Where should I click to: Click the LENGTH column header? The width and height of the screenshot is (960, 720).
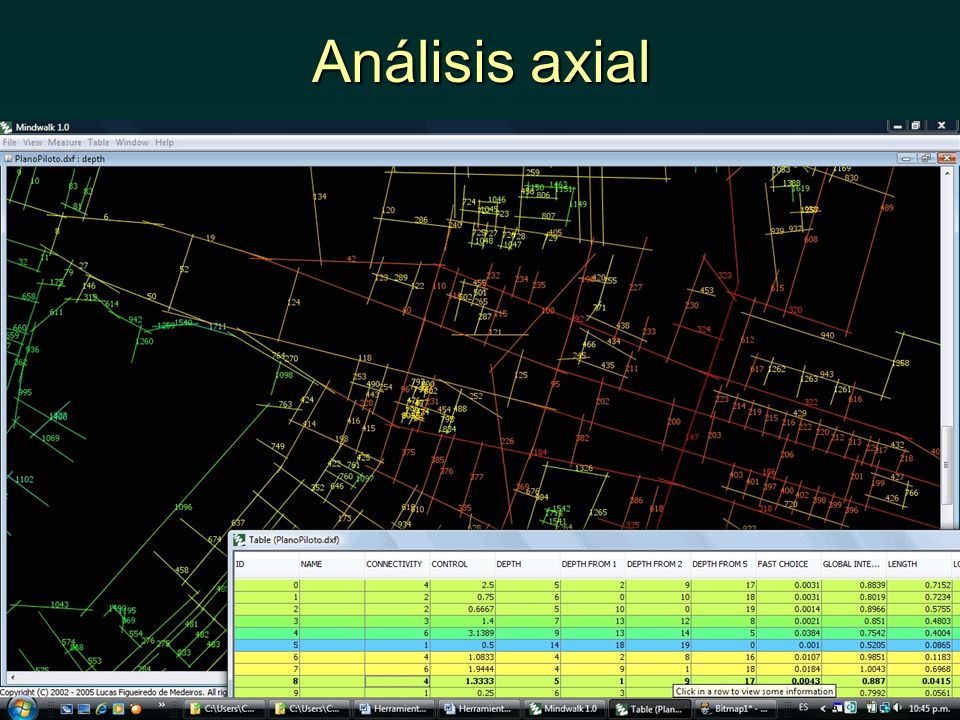[919, 564]
